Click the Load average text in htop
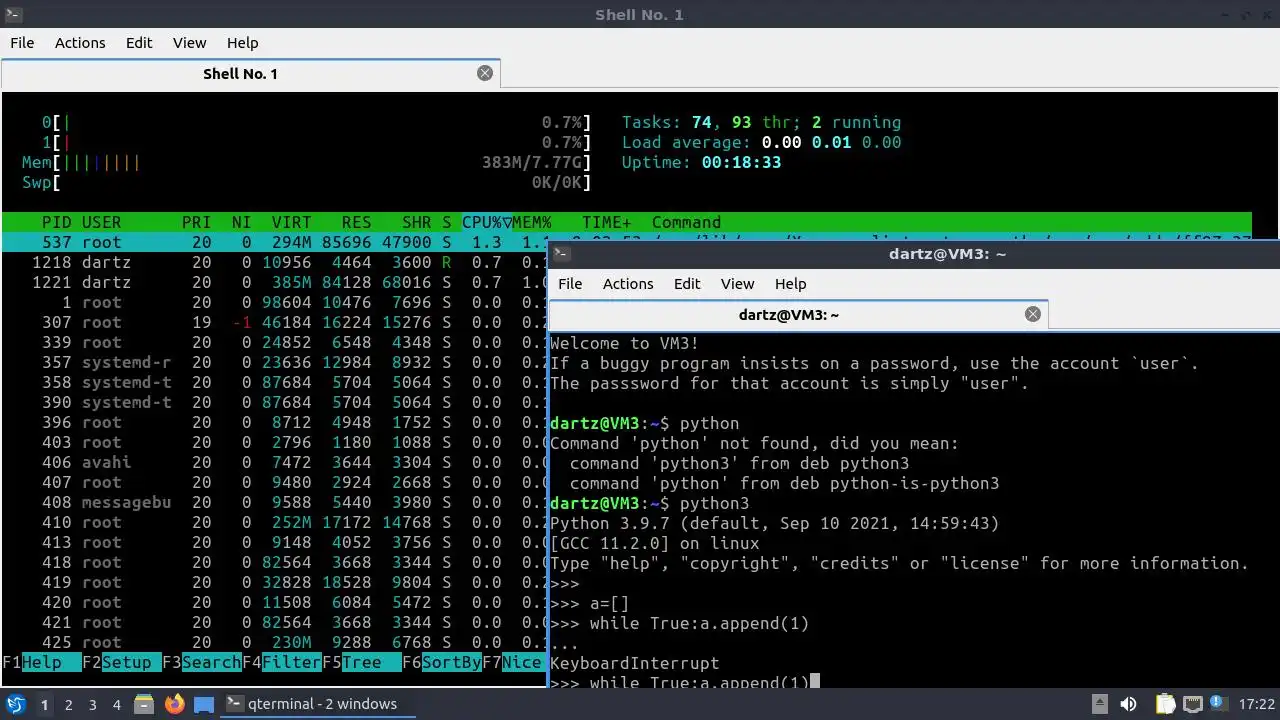Viewport: 1280px width, 720px height. tap(761, 142)
